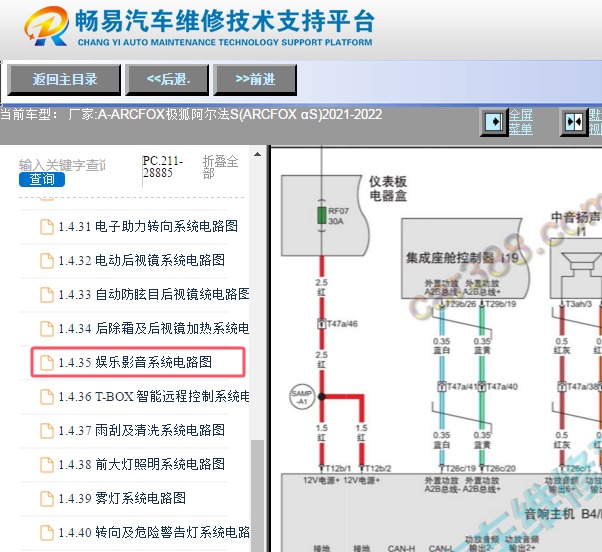Click the document icon of 1.4.40
Image resolution: width=602 pixels, height=552 pixels.
click(x=47, y=533)
